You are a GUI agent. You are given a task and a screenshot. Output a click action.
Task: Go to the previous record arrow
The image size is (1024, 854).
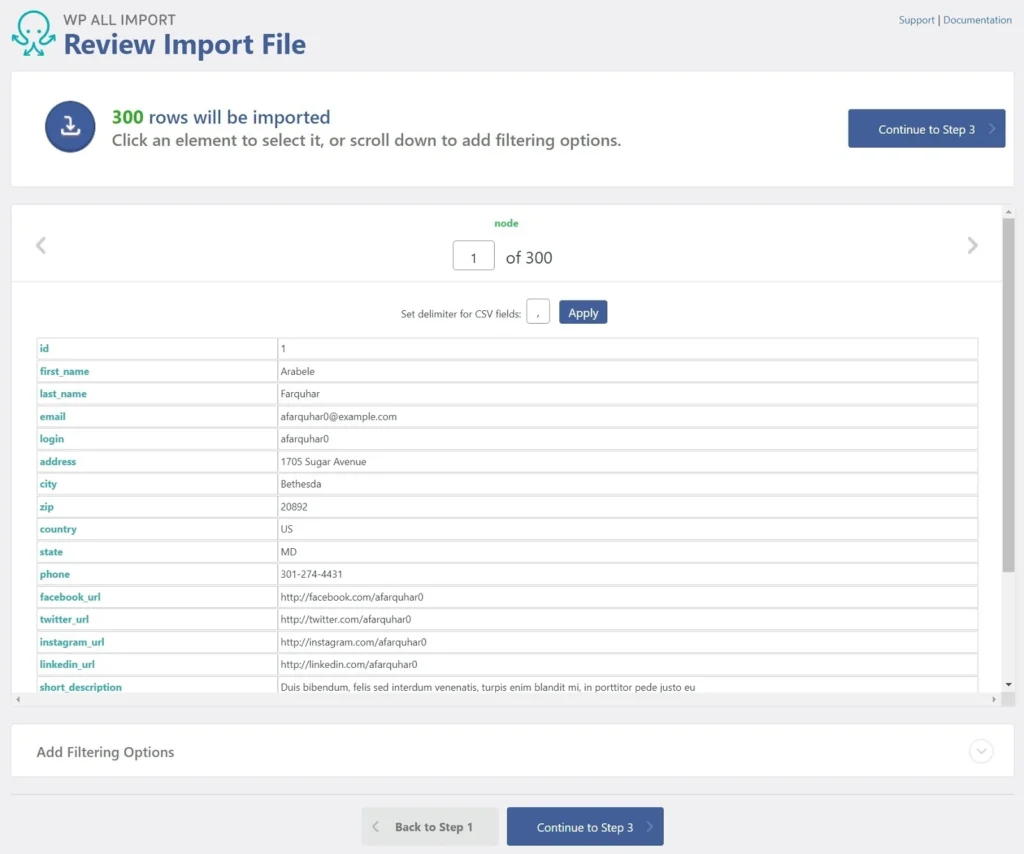point(41,246)
